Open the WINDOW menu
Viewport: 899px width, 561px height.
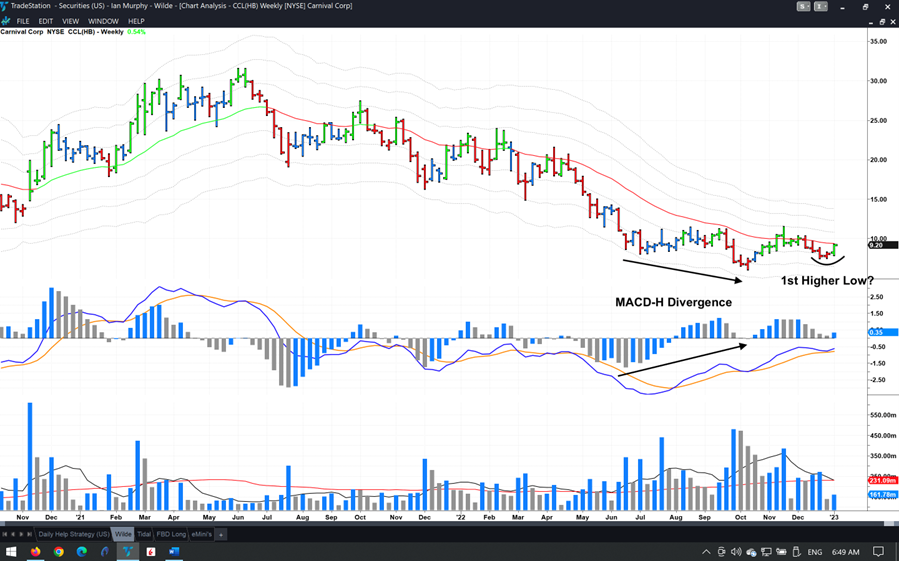pos(103,21)
